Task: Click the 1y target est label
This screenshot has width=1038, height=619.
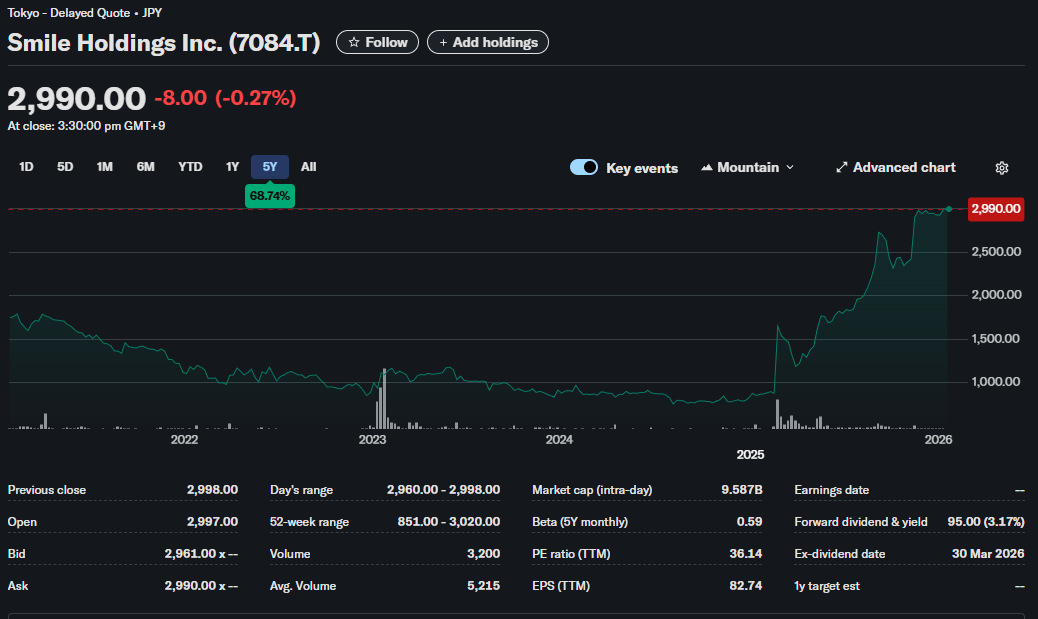Action: click(x=827, y=586)
